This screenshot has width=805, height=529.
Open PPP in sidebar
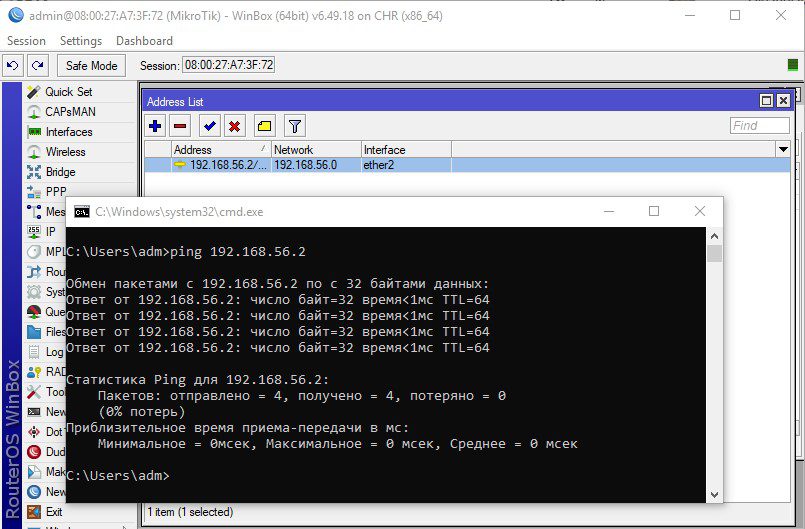[55, 192]
